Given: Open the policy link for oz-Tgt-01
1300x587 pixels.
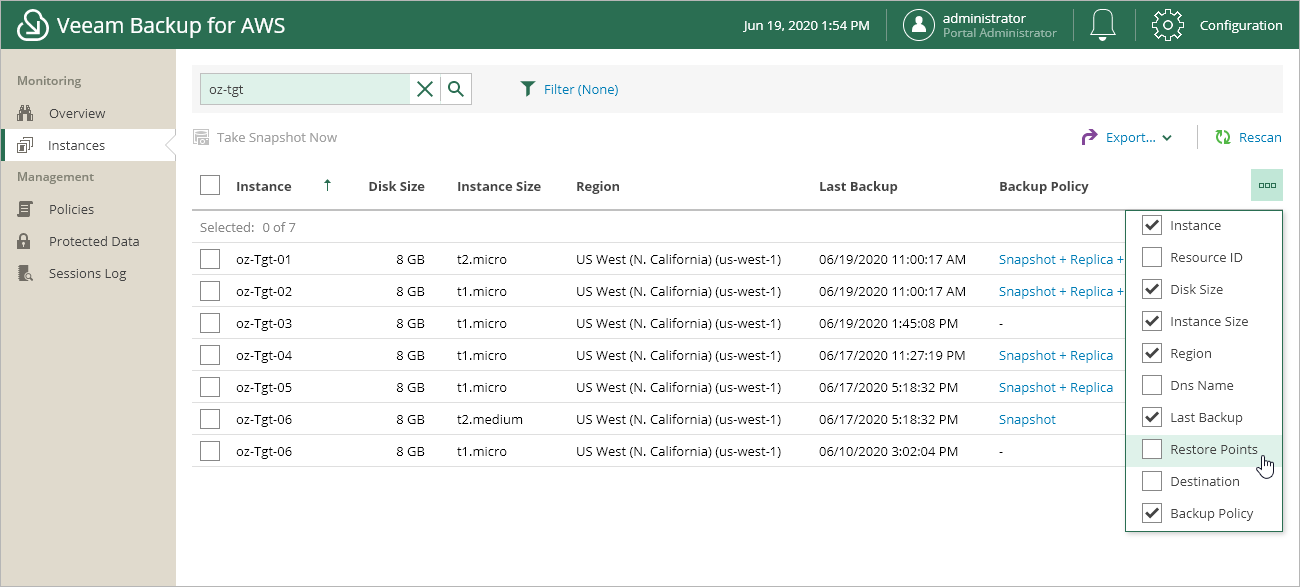Looking at the screenshot, I should pyautogui.click(x=1061, y=259).
